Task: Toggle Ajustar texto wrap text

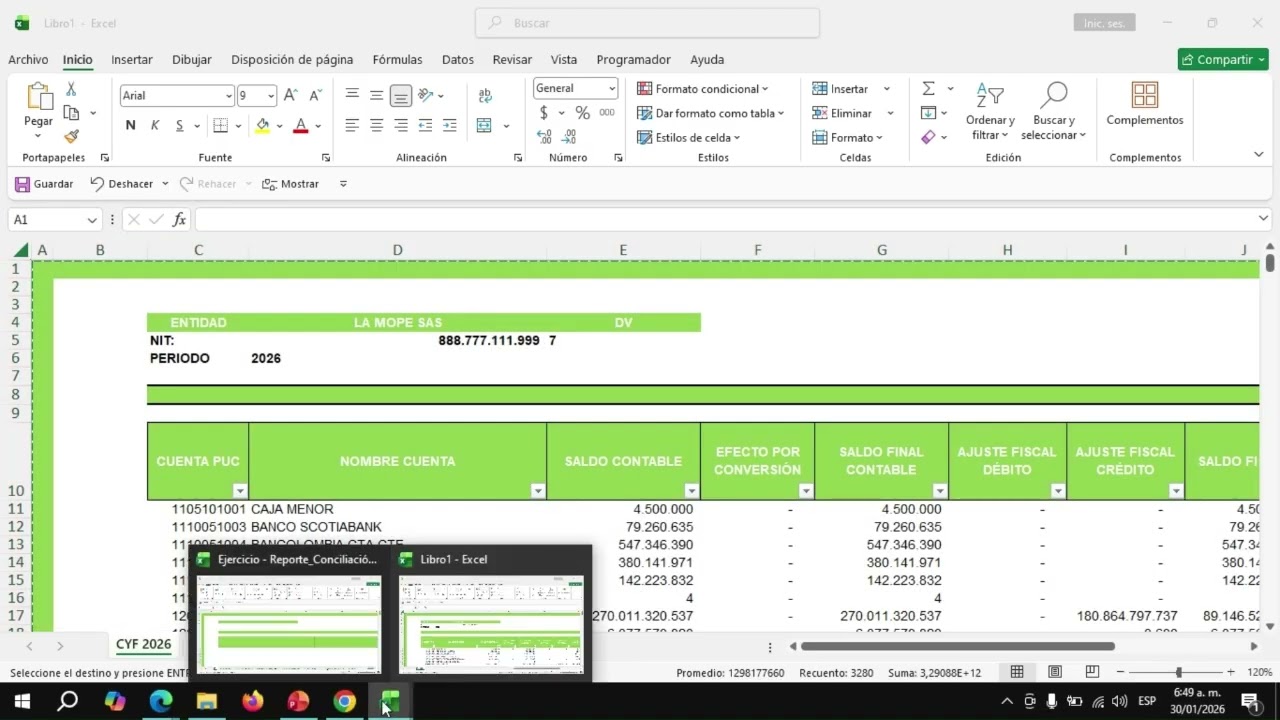Action: pyautogui.click(x=485, y=95)
